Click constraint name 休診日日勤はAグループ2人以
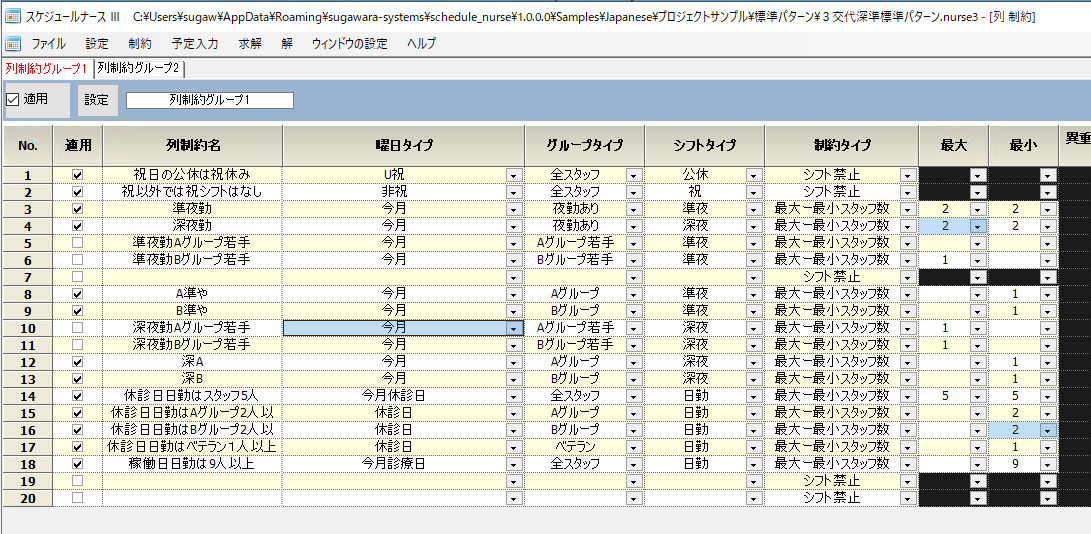 click(193, 412)
